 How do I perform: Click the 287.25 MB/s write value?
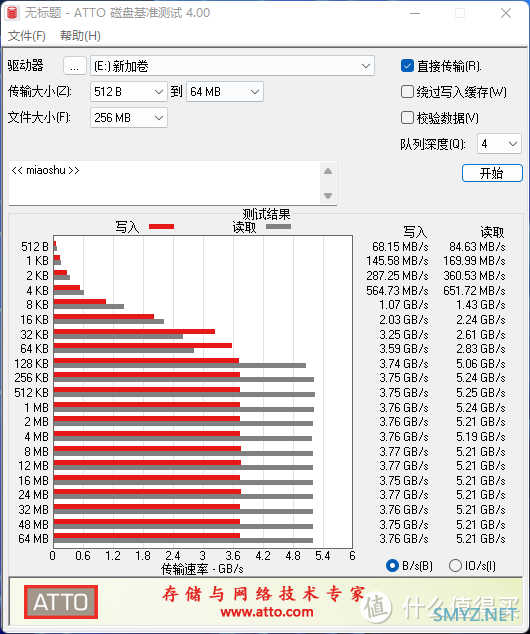[x=397, y=276]
